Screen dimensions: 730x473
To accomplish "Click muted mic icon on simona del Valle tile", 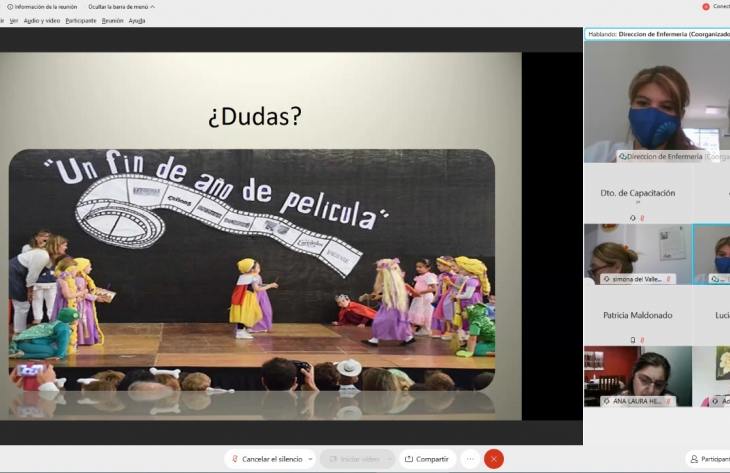I will click(669, 279).
